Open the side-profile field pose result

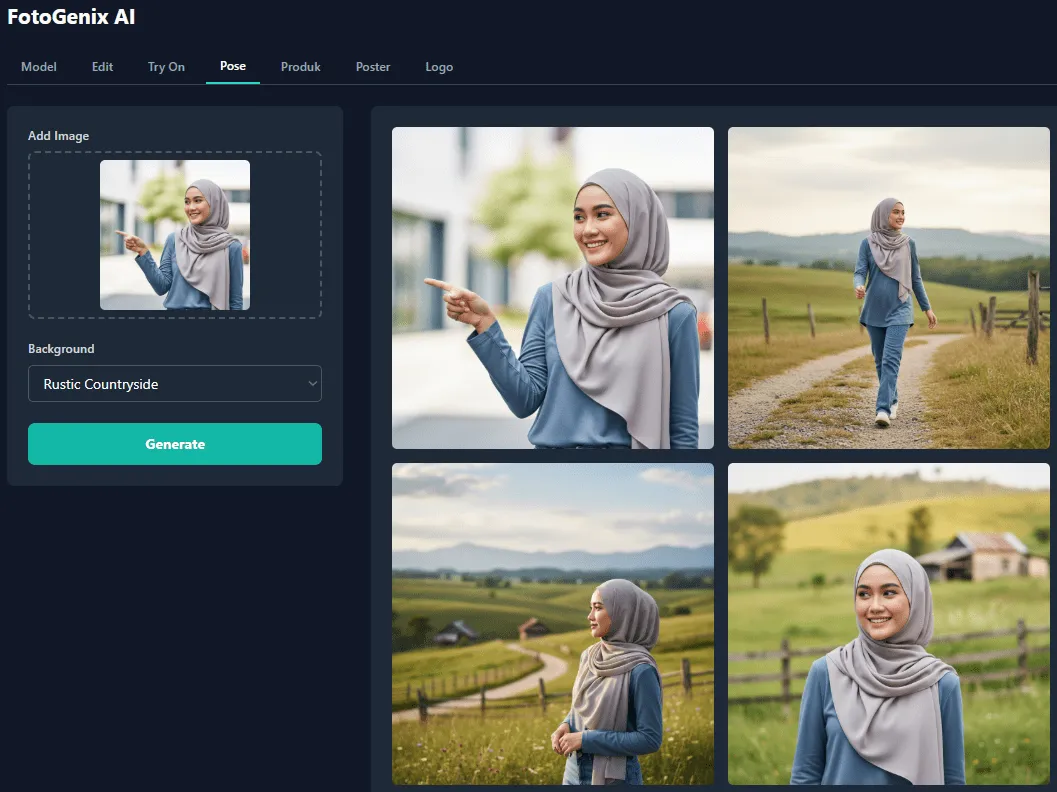tap(553, 624)
